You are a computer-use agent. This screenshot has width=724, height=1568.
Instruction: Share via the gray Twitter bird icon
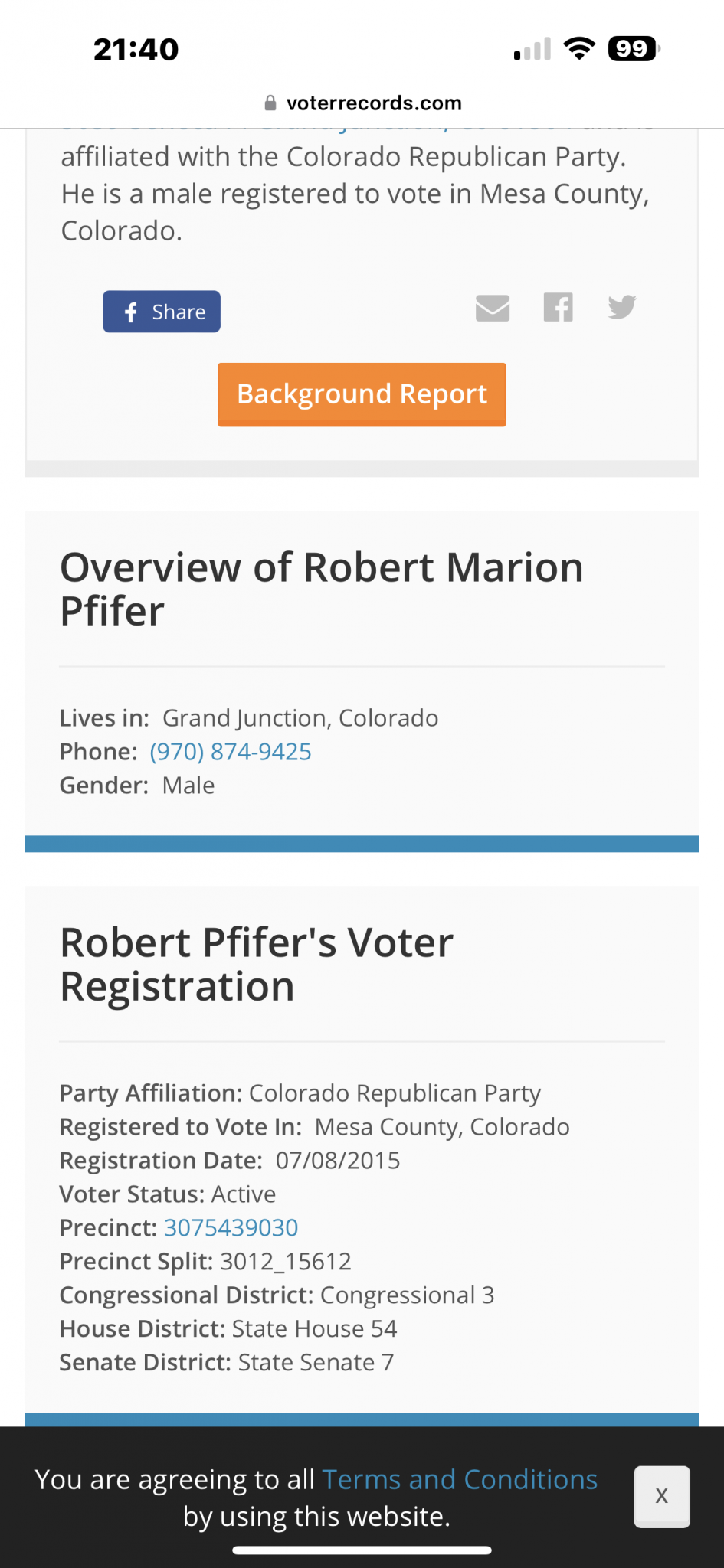click(622, 307)
